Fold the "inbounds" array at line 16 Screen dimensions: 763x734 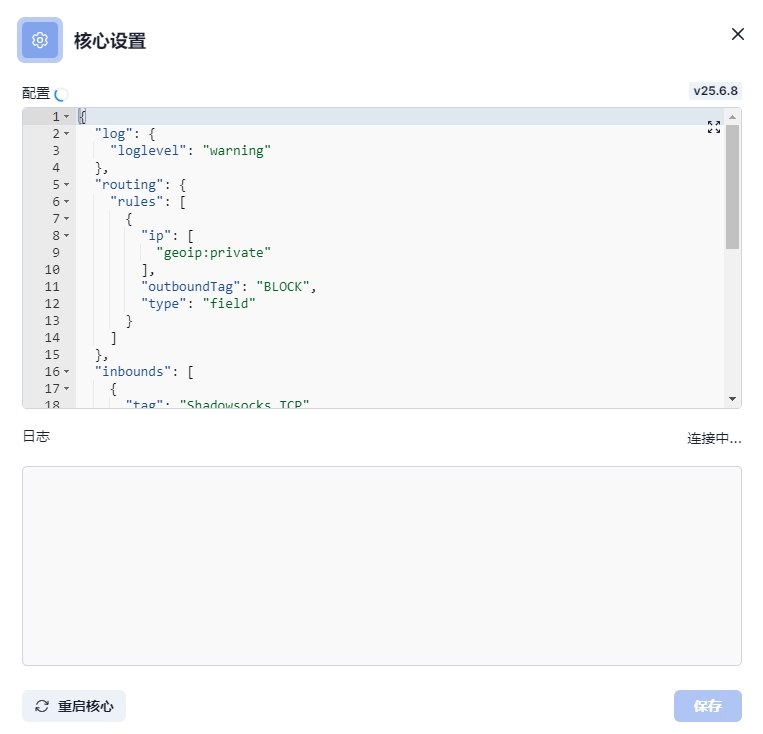pos(67,372)
